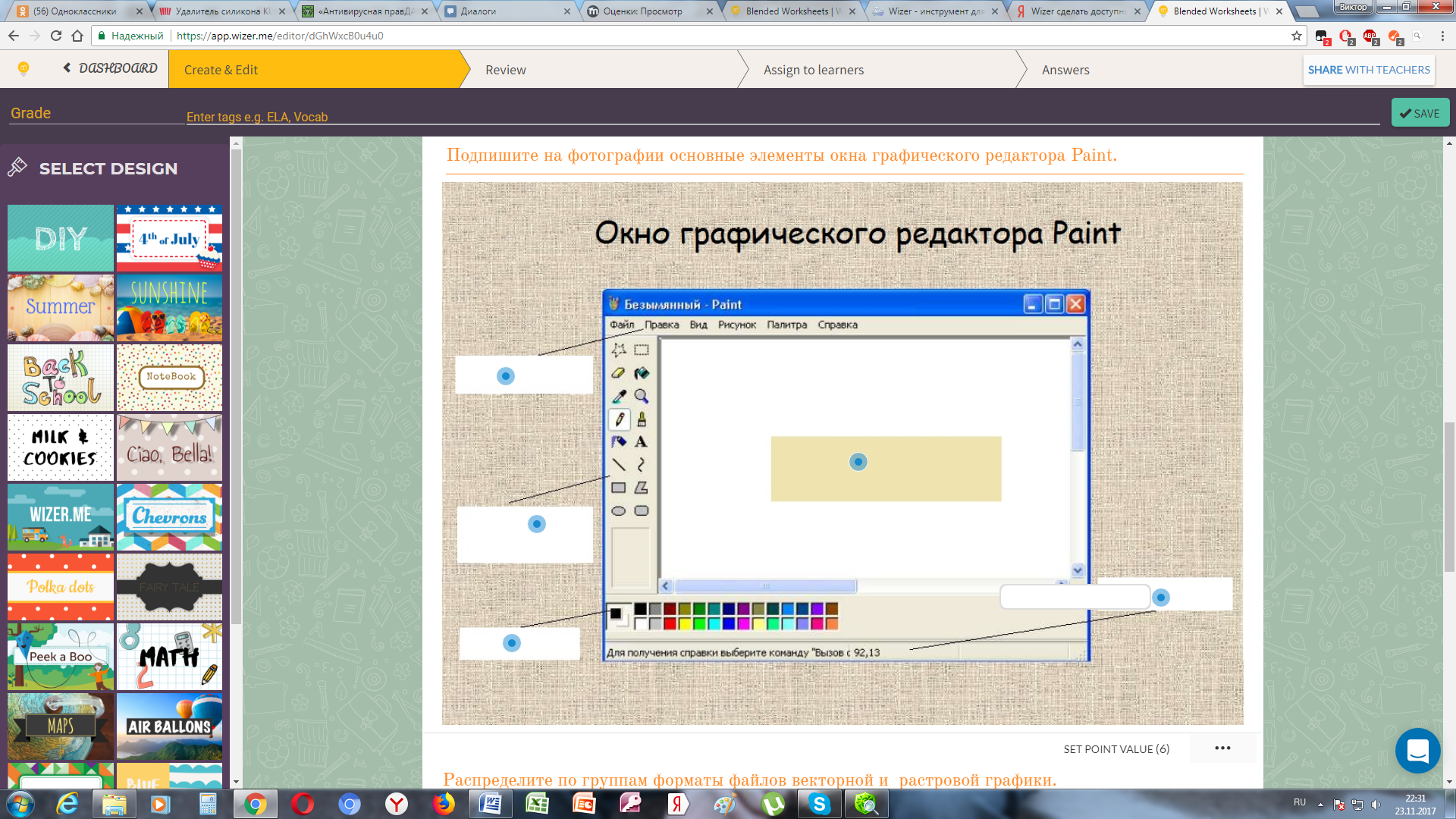Bookmark page with the star icon

1297,36
